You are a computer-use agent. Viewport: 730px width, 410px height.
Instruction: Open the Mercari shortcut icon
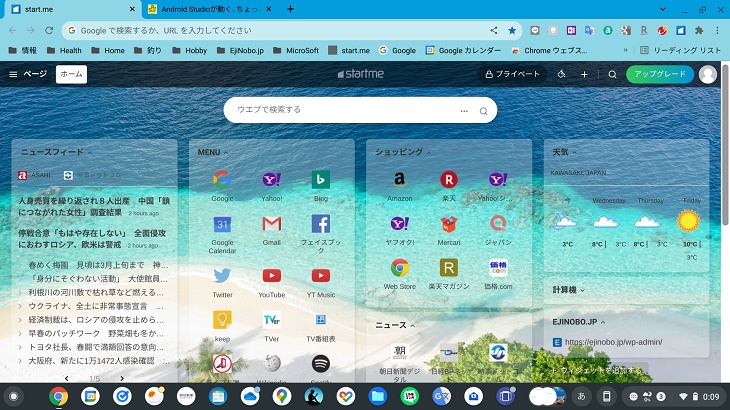tap(449, 224)
